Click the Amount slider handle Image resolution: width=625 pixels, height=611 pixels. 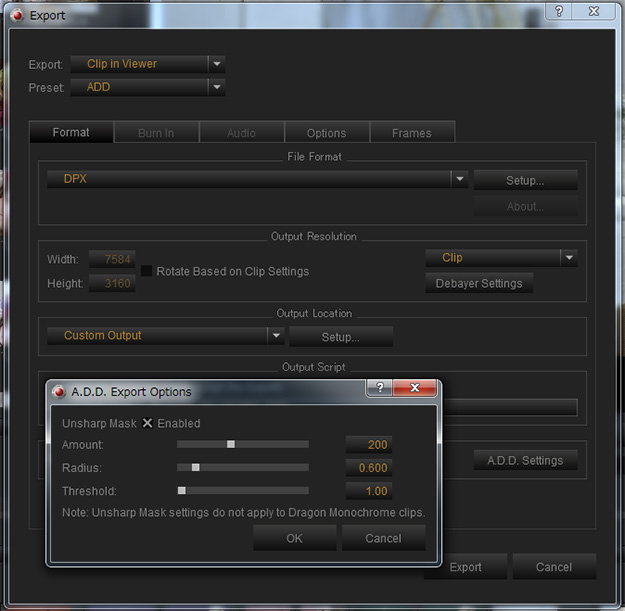click(230, 444)
